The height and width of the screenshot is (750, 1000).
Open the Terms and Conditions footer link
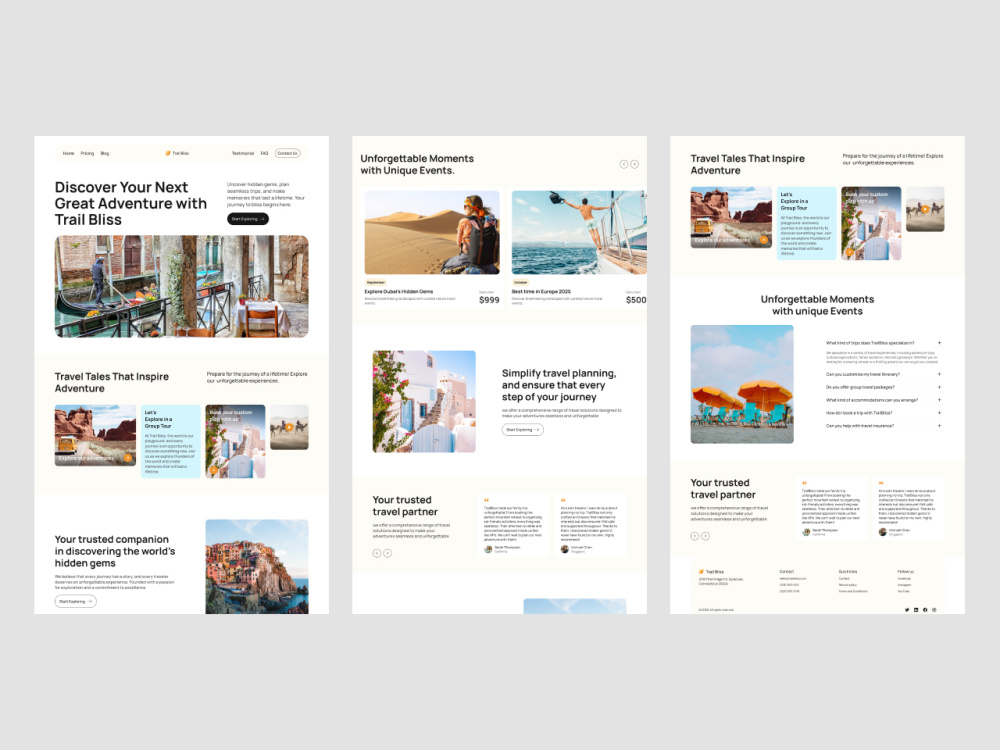point(853,591)
